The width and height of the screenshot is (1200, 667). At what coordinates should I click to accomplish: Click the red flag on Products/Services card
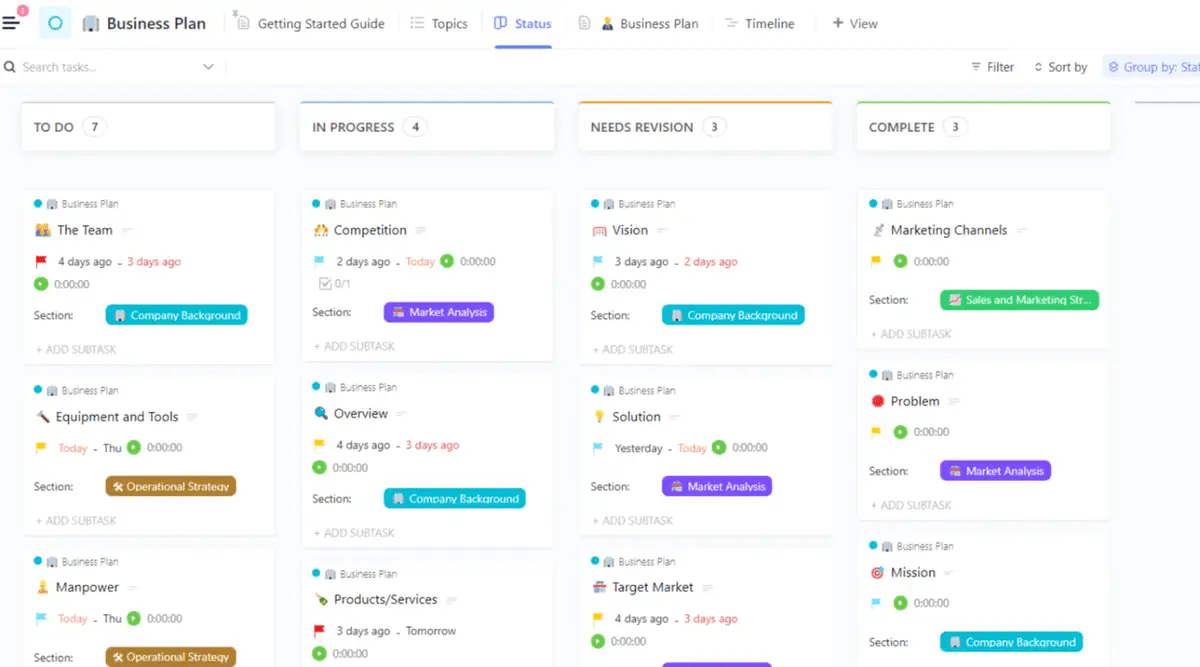319,631
